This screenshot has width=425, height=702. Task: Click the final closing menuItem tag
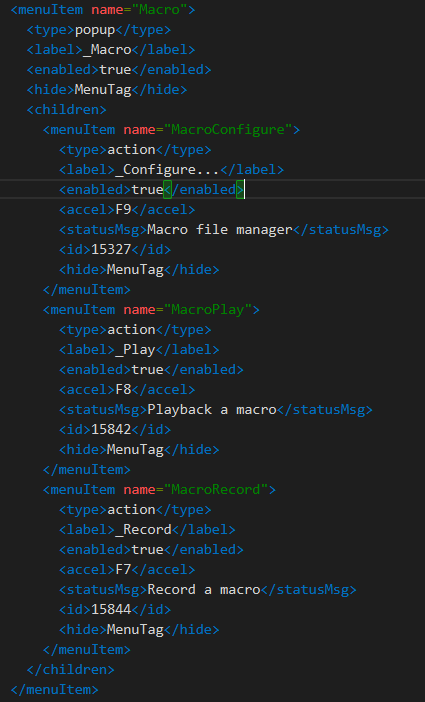click(x=54, y=689)
